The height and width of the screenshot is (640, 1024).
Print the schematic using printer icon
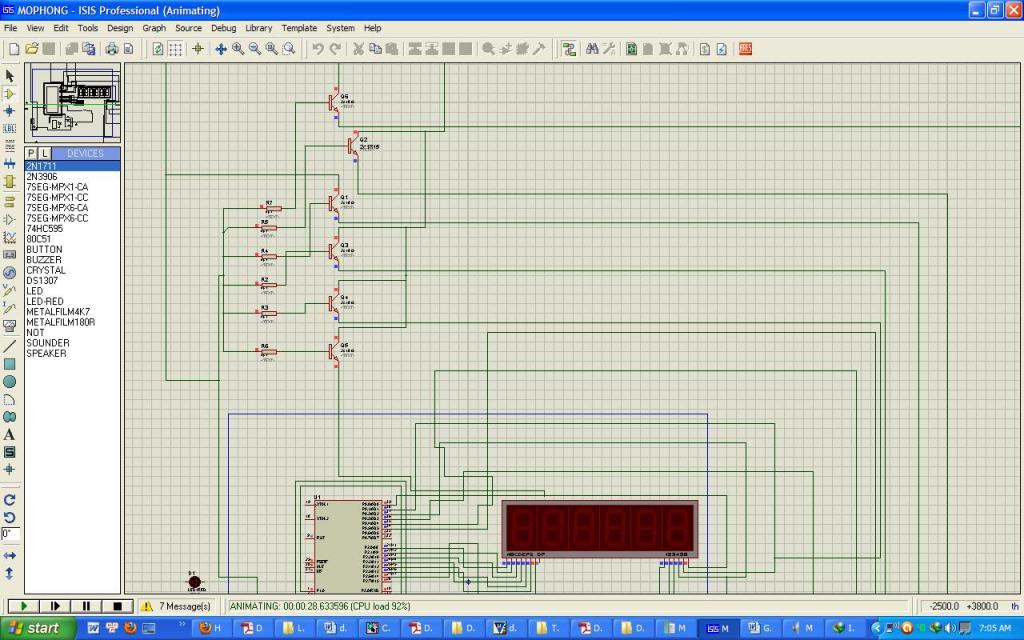(112, 48)
